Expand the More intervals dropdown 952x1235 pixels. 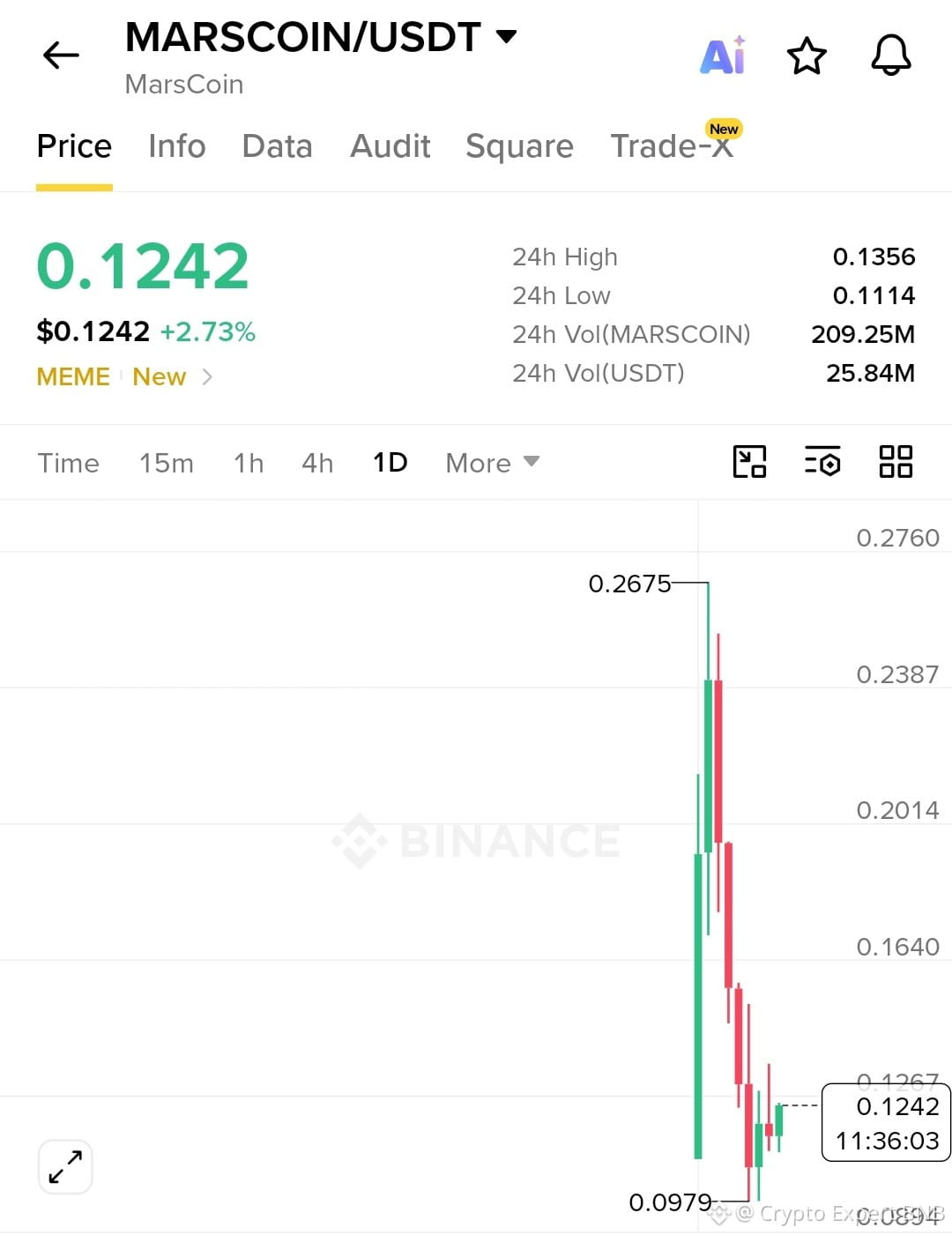tap(492, 463)
